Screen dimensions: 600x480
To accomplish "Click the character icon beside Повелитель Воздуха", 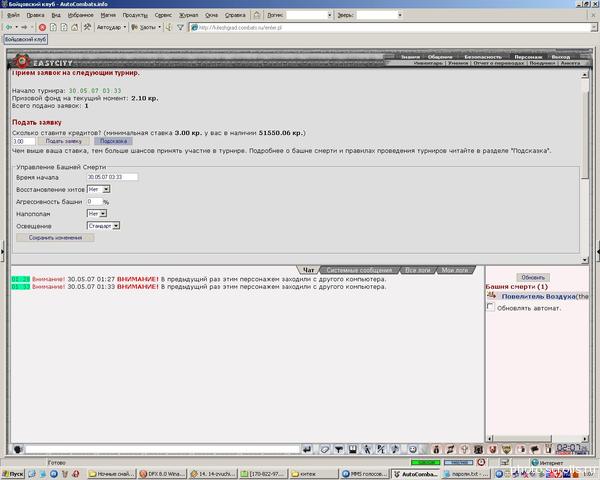I will 492,296.
